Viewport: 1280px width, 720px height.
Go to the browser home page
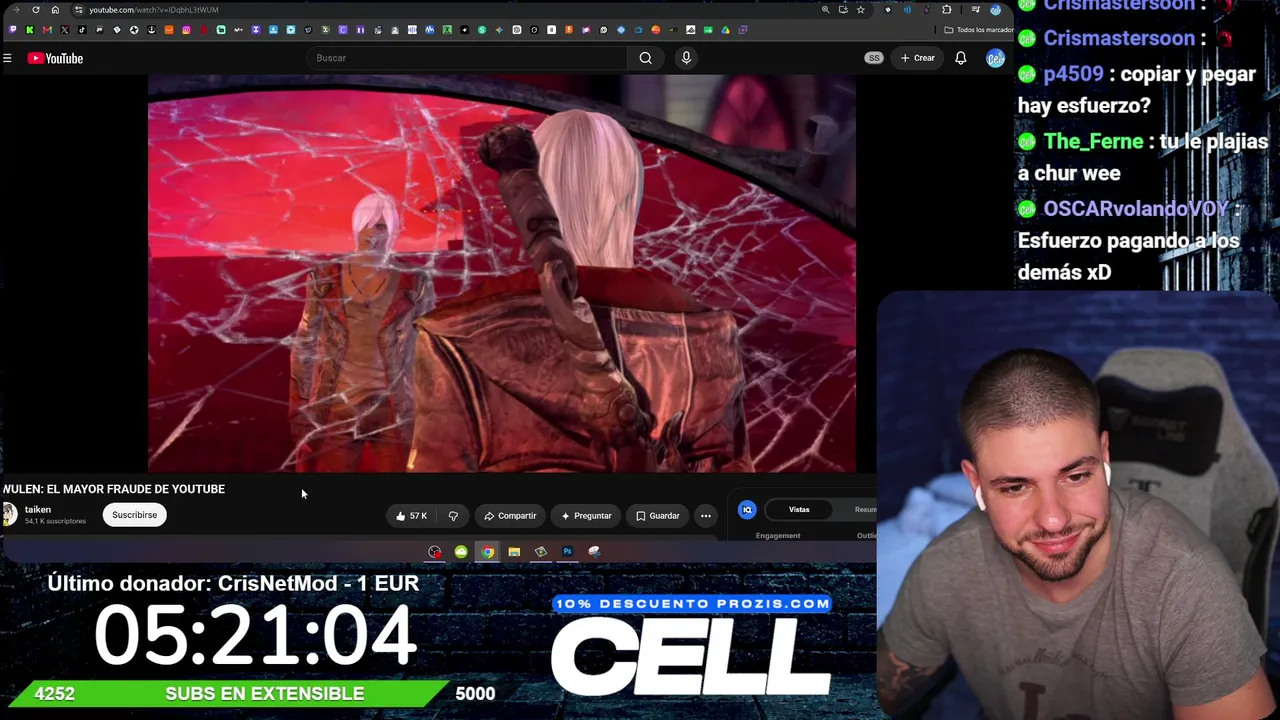click(55, 10)
